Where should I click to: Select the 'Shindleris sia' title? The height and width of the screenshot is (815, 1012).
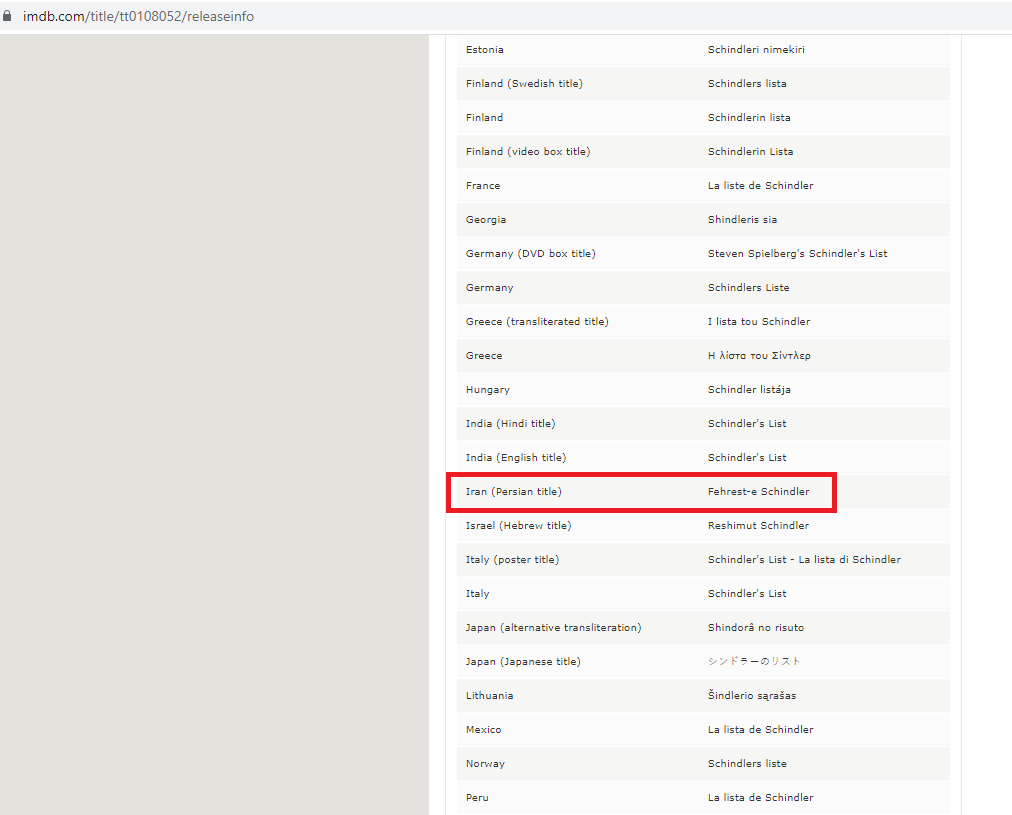pos(742,220)
